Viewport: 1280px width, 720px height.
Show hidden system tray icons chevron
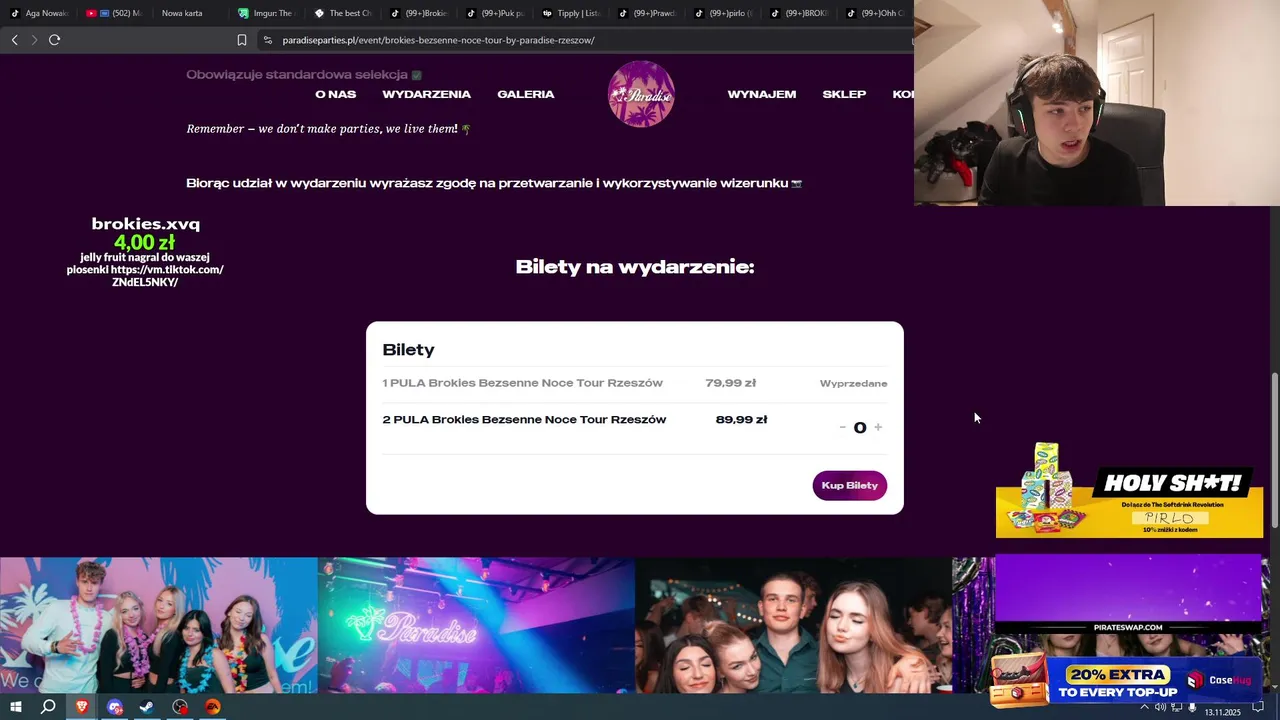[1144, 707]
